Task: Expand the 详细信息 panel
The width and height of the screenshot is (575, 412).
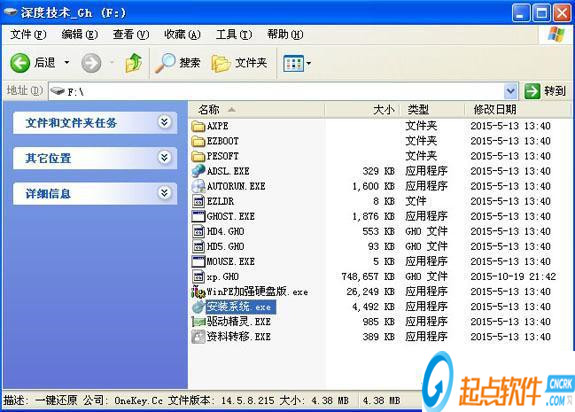Action: (x=165, y=193)
